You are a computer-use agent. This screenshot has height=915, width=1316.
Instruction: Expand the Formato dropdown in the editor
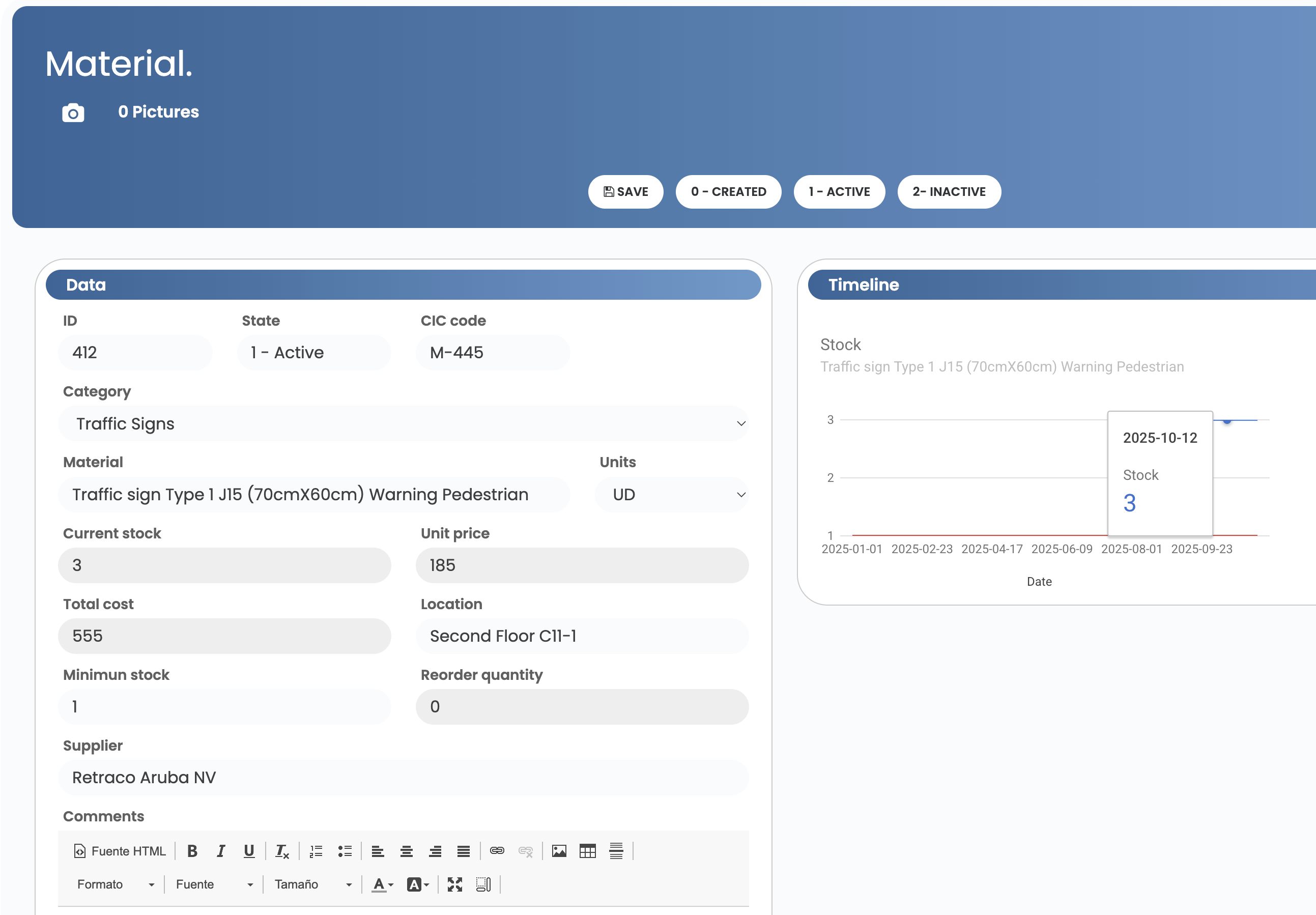tap(115, 884)
